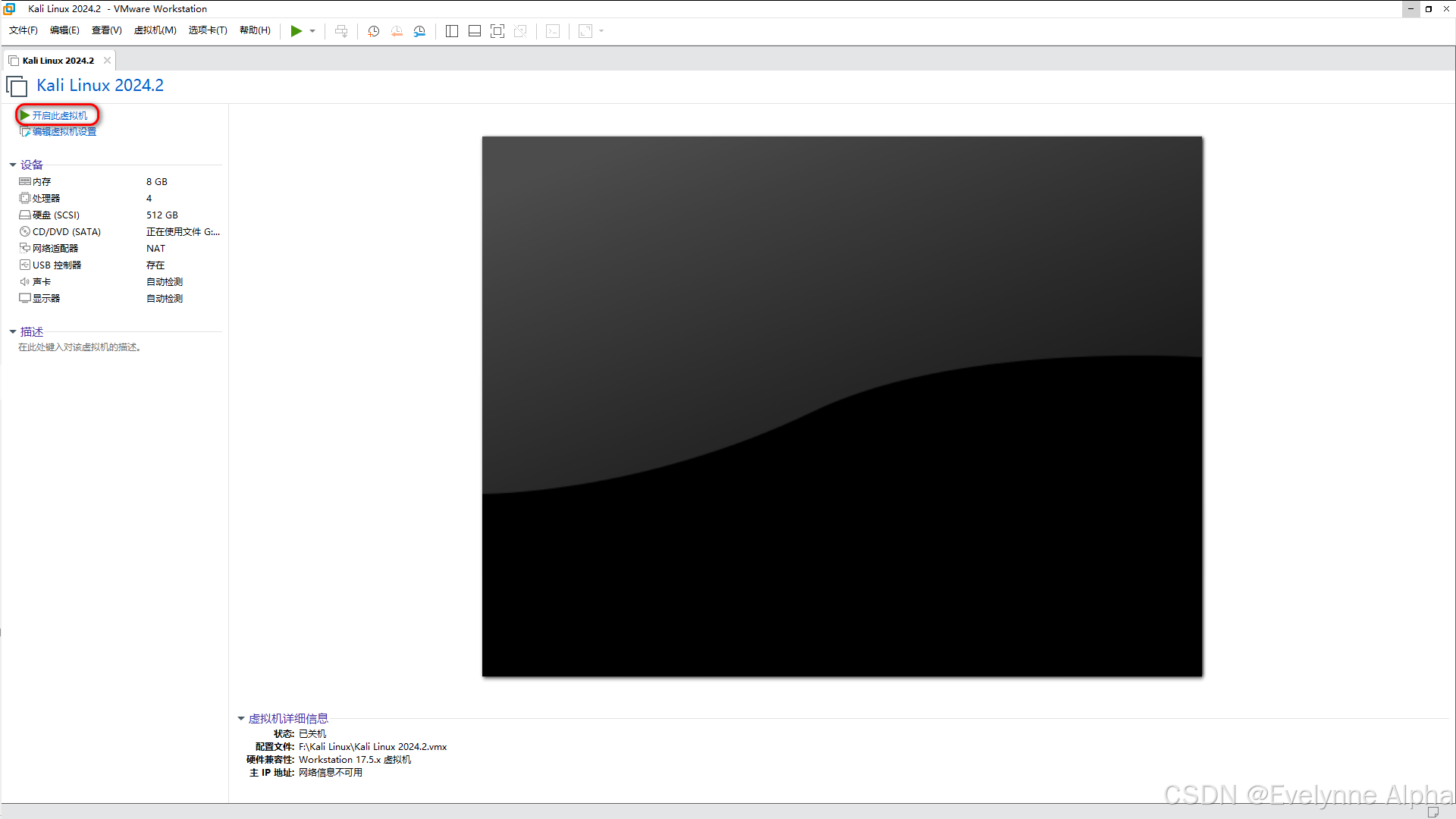
Task: Open stretch display dropdown arrow
Action: [601, 31]
